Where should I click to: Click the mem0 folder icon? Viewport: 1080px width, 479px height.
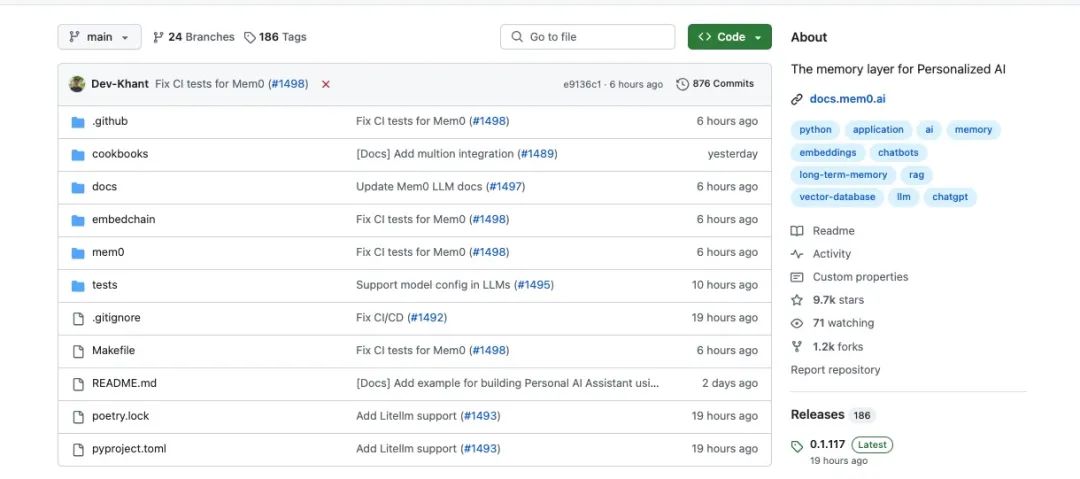click(x=78, y=253)
